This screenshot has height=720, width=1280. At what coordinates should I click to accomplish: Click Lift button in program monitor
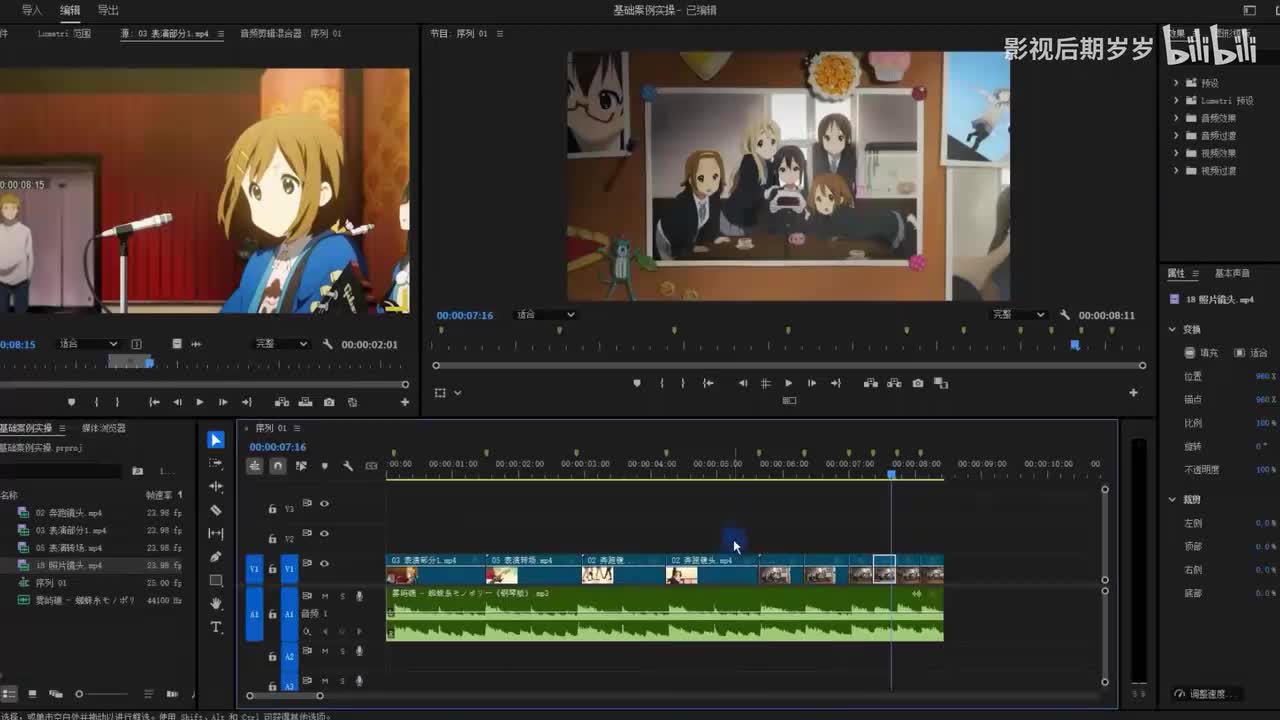(871, 383)
